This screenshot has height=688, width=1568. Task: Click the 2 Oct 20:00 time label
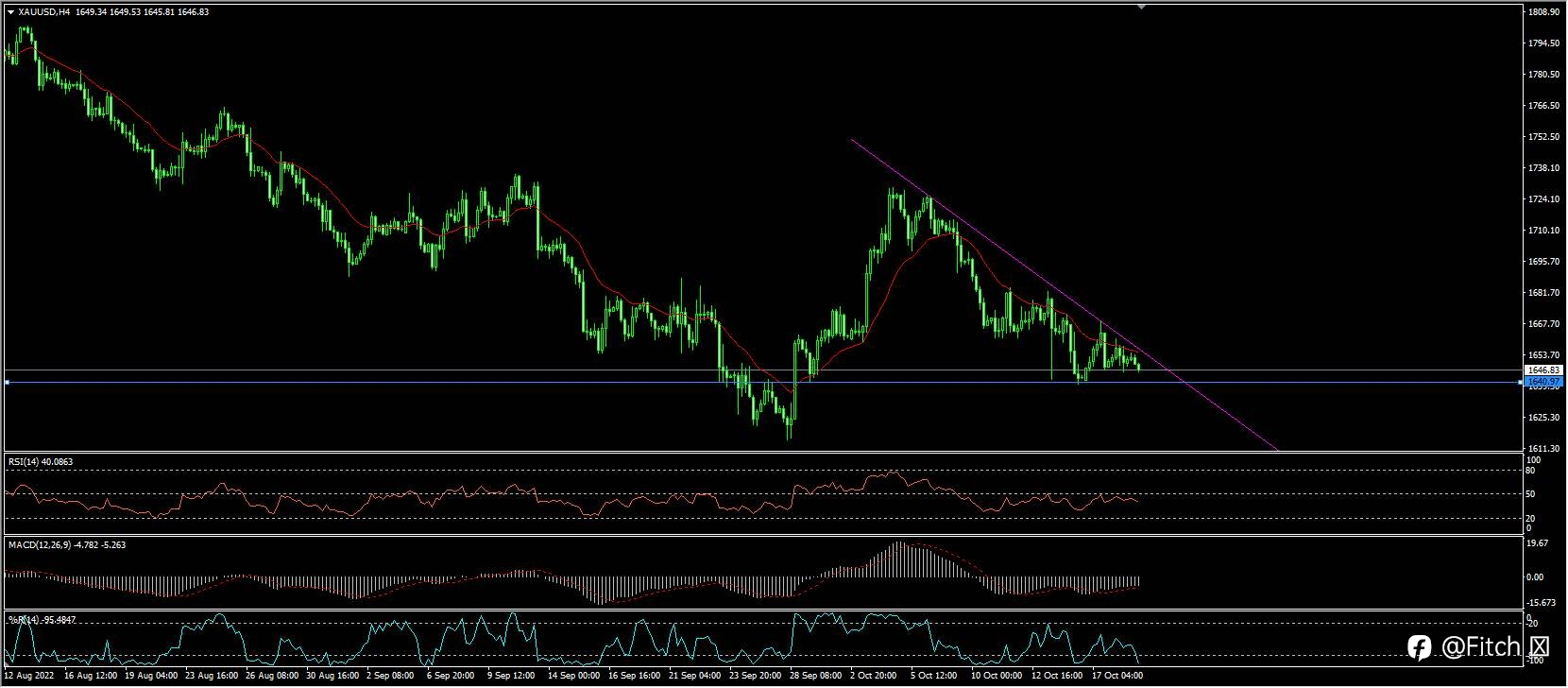pyautogui.click(x=874, y=677)
